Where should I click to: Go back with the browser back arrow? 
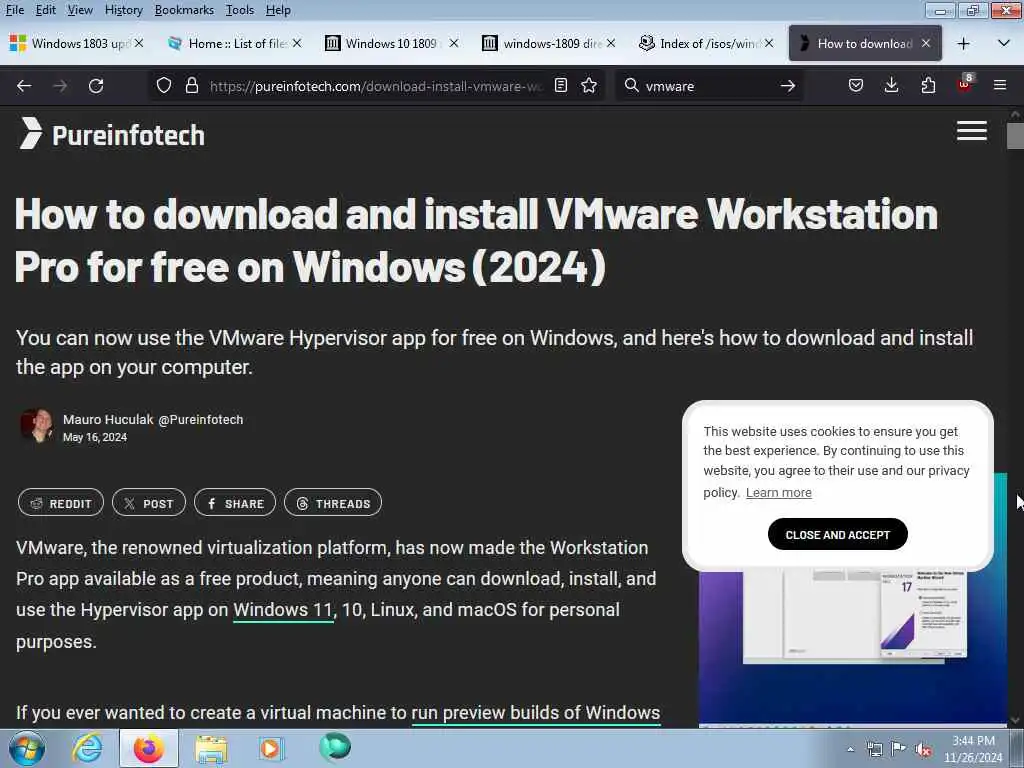coord(24,86)
